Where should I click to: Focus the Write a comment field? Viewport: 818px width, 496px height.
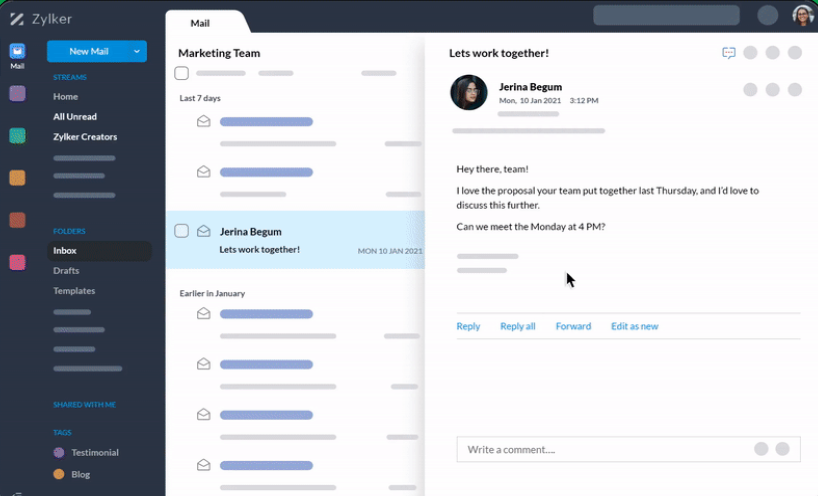628,449
